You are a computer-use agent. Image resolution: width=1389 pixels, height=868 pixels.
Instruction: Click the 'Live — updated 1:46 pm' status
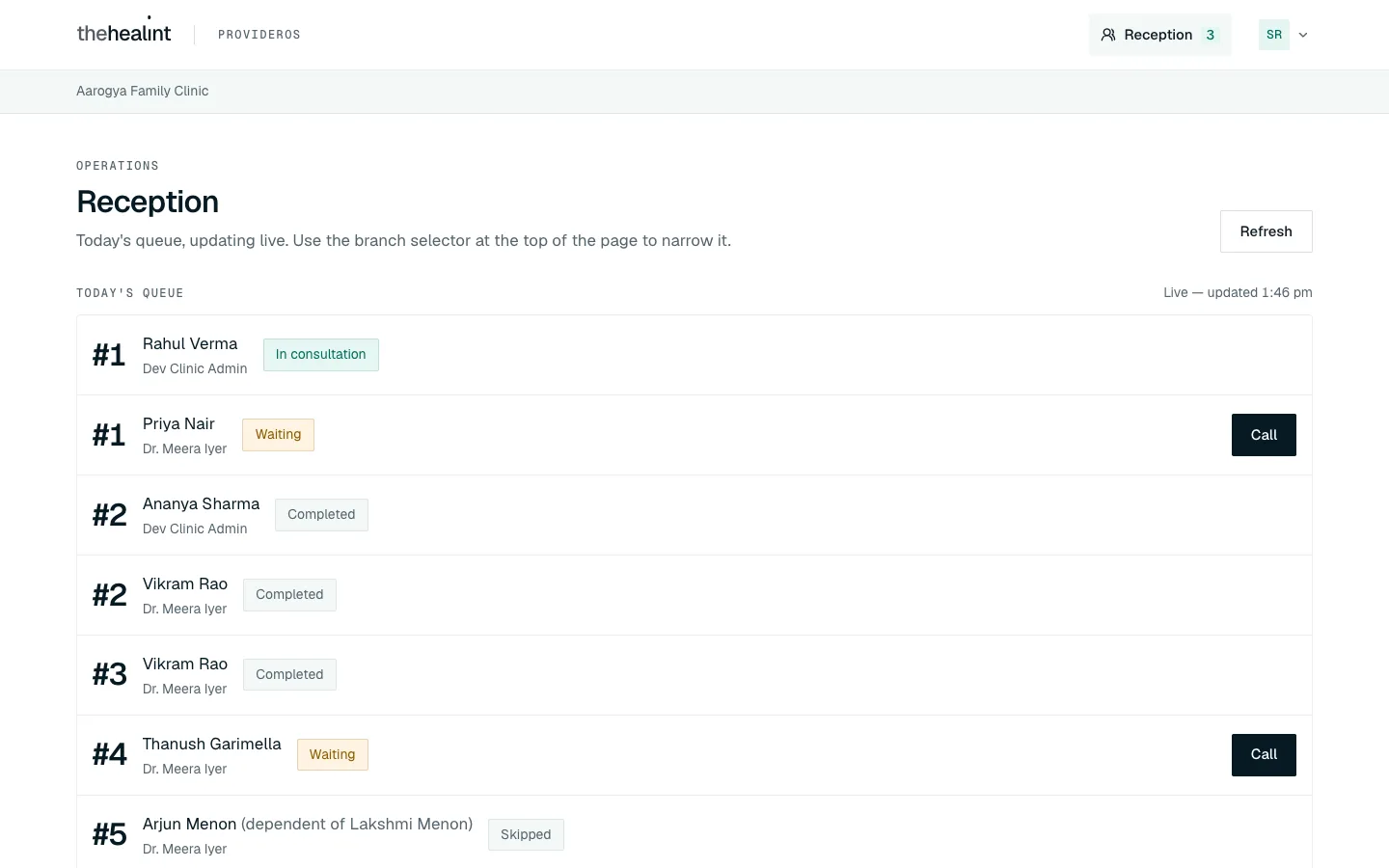[1238, 292]
